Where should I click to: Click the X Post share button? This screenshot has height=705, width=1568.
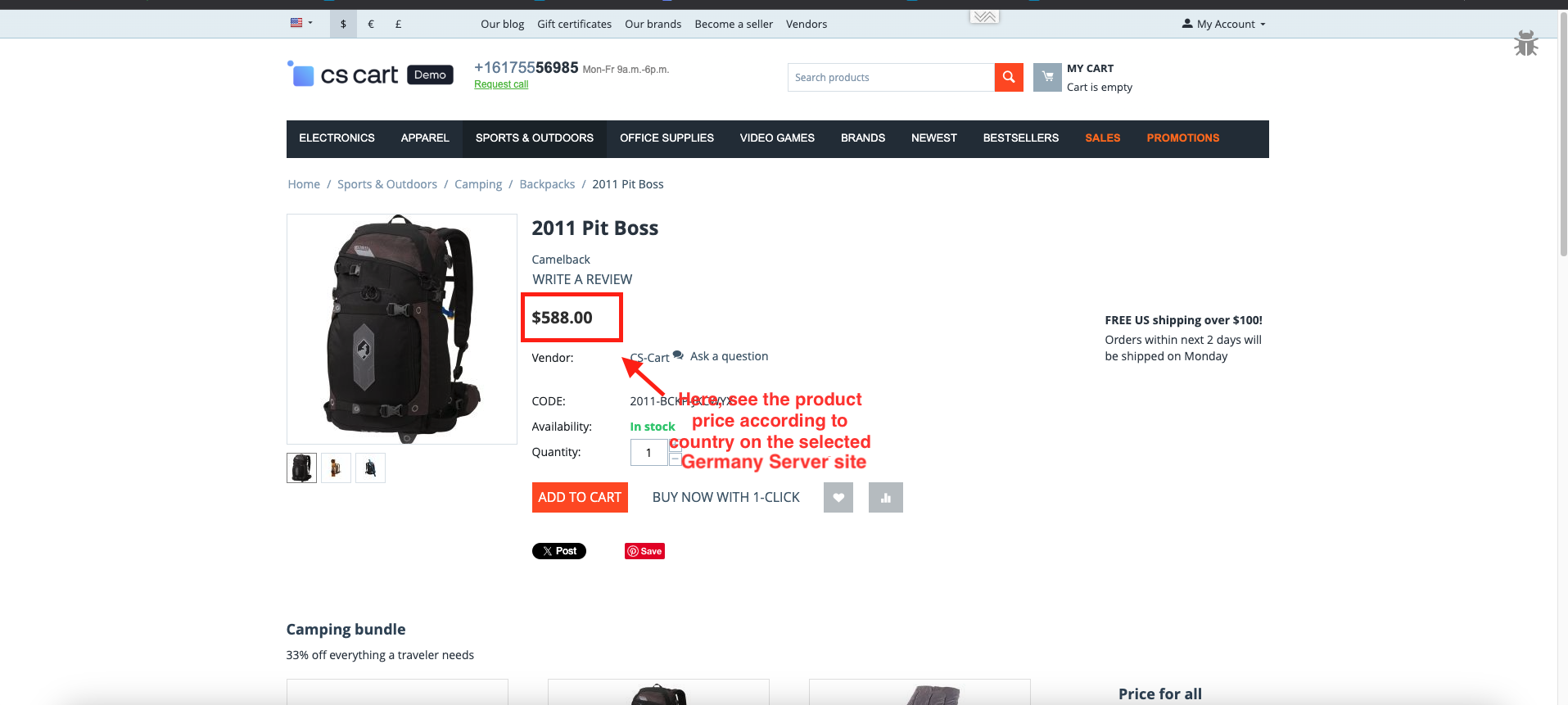(559, 551)
